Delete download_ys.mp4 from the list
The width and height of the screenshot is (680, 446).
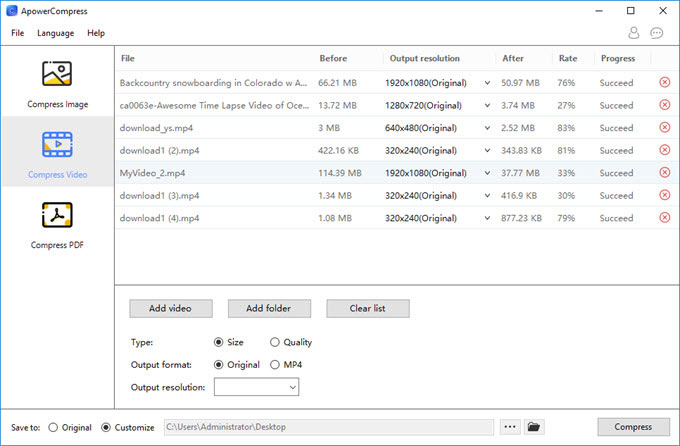pyautogui.click(x=664, y=127)
